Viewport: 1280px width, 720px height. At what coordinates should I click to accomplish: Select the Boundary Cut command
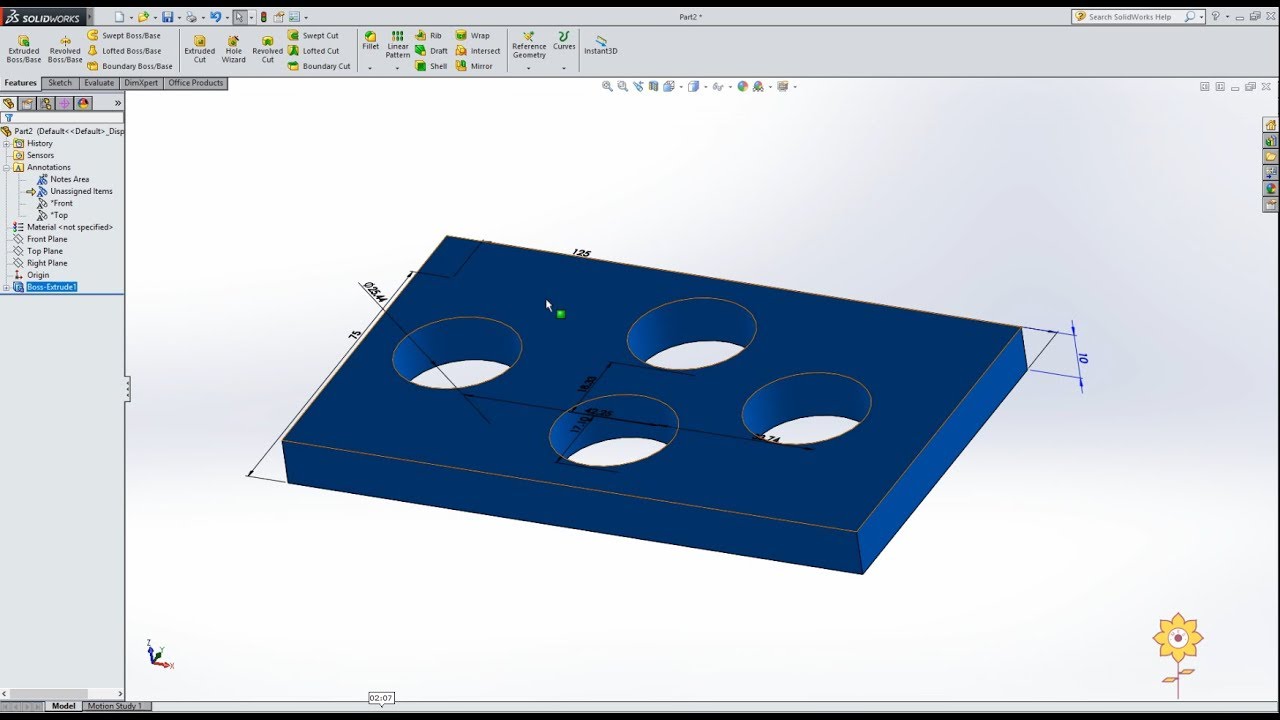(319, 66)
